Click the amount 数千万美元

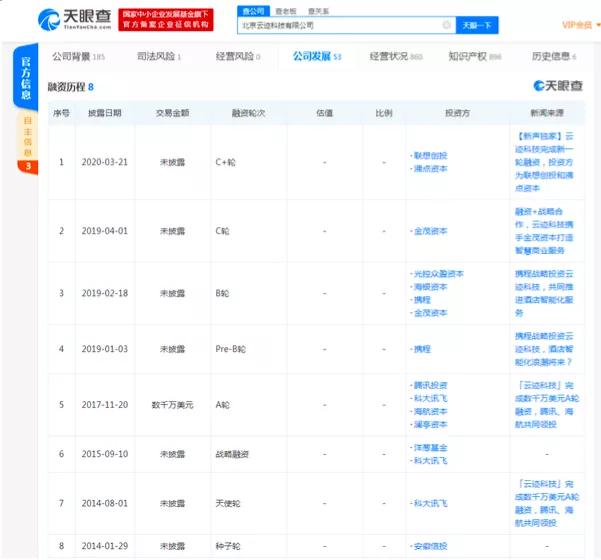click(172, 405)
